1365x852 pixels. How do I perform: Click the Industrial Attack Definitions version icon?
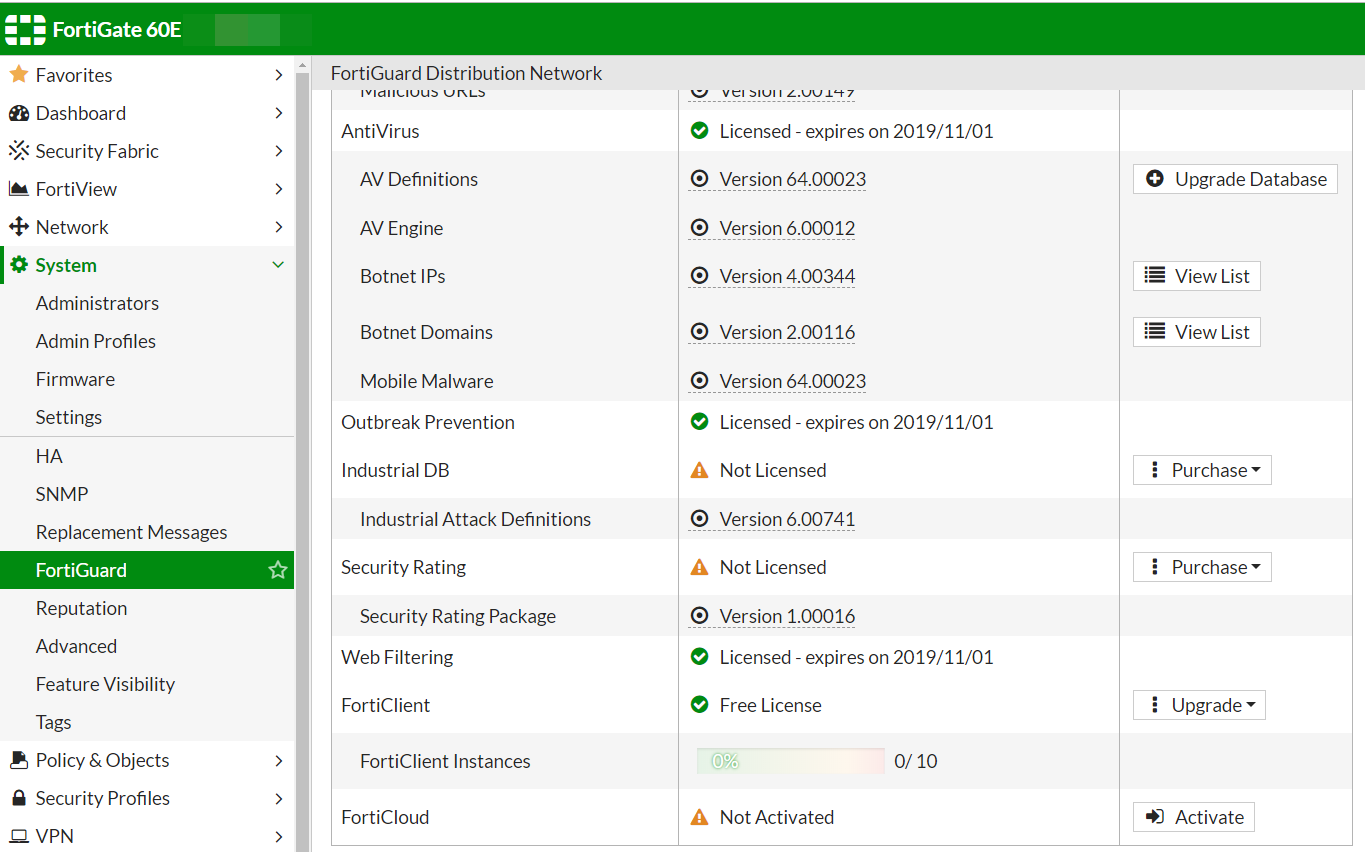[700, 519]
